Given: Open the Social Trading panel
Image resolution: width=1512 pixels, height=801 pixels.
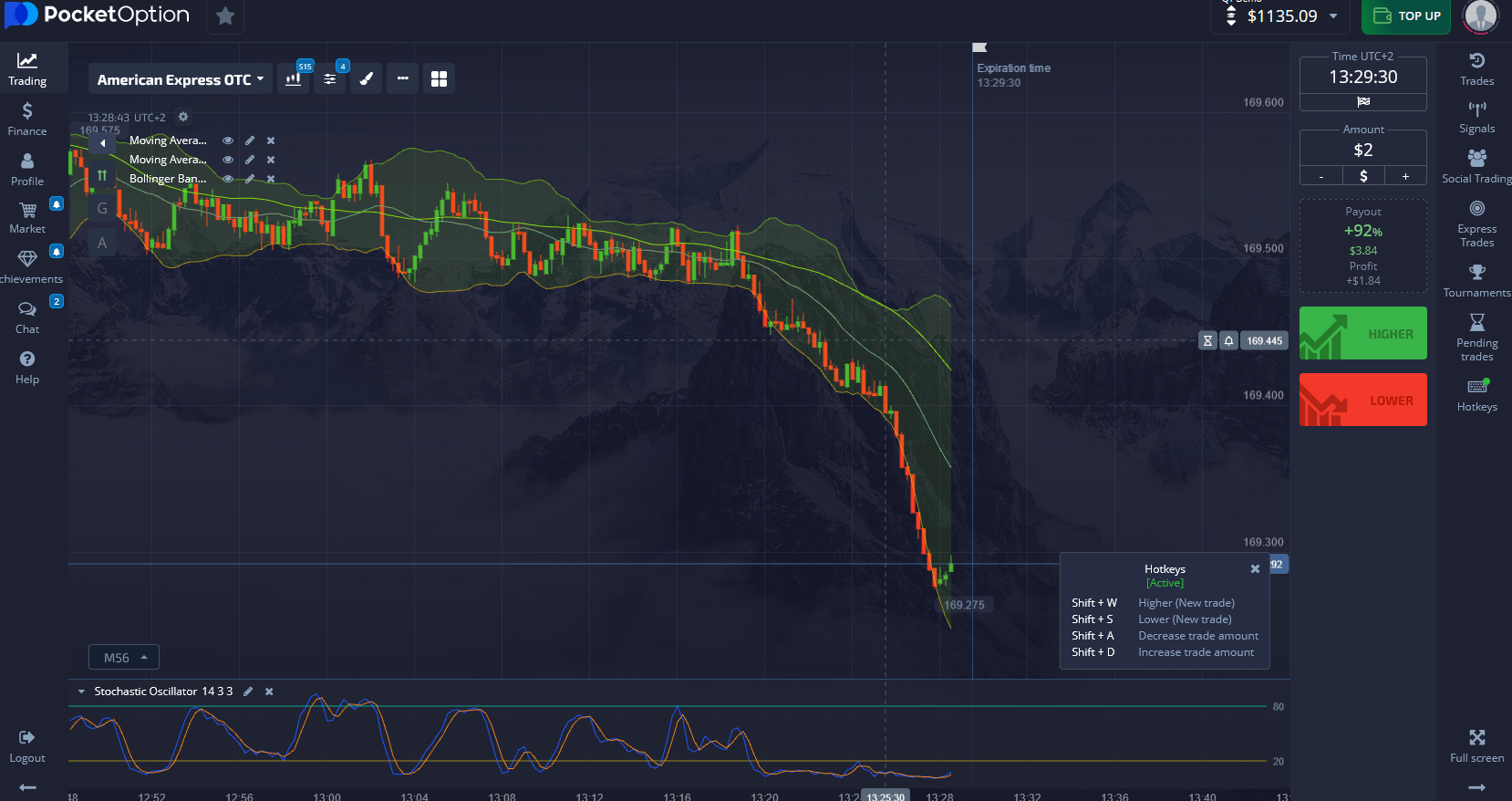Looking at the screenshot, I should pos(1476,167).
